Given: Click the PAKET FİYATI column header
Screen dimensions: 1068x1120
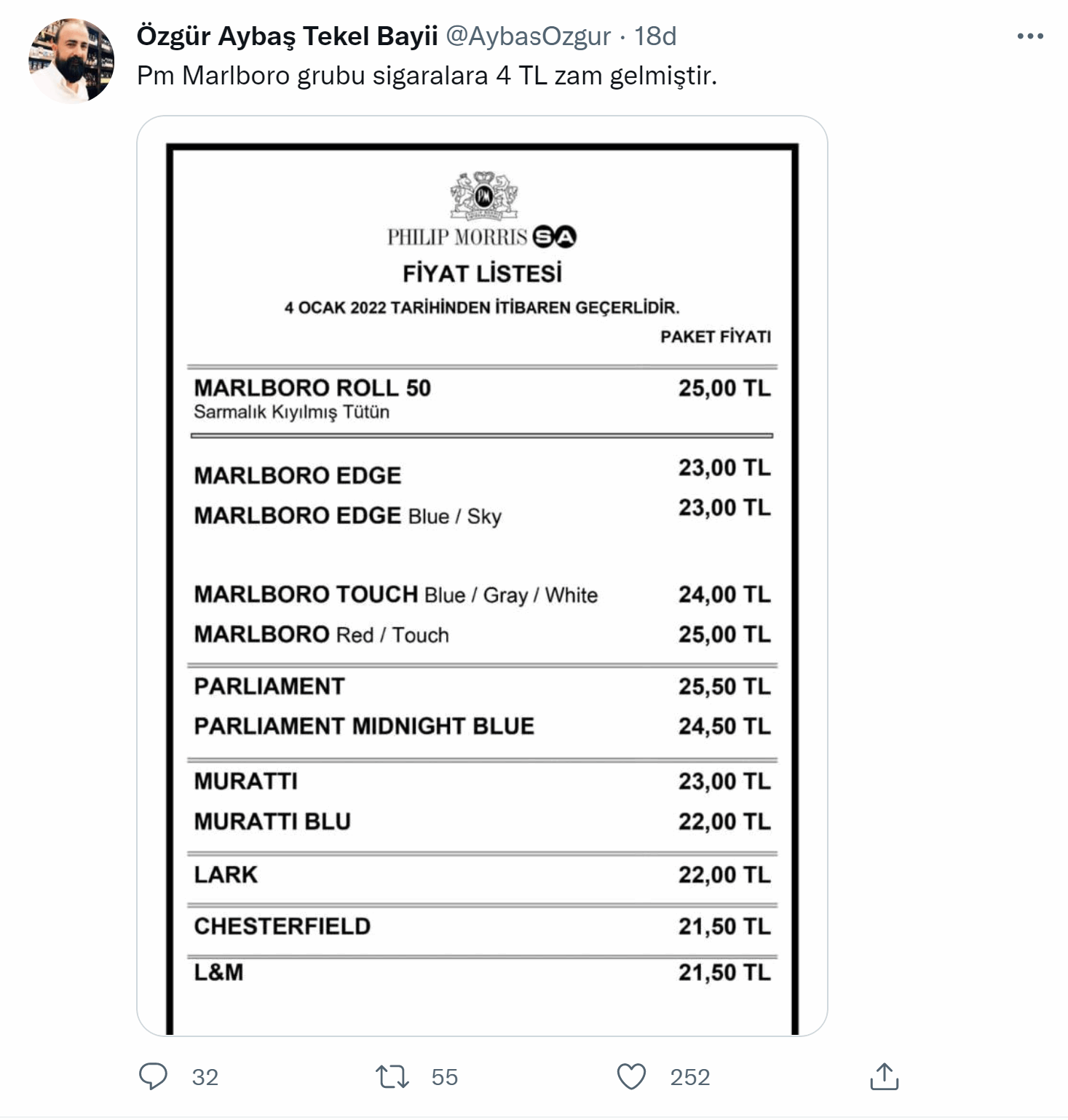Looking at the screenshot, I should click(x=715, y=337).
